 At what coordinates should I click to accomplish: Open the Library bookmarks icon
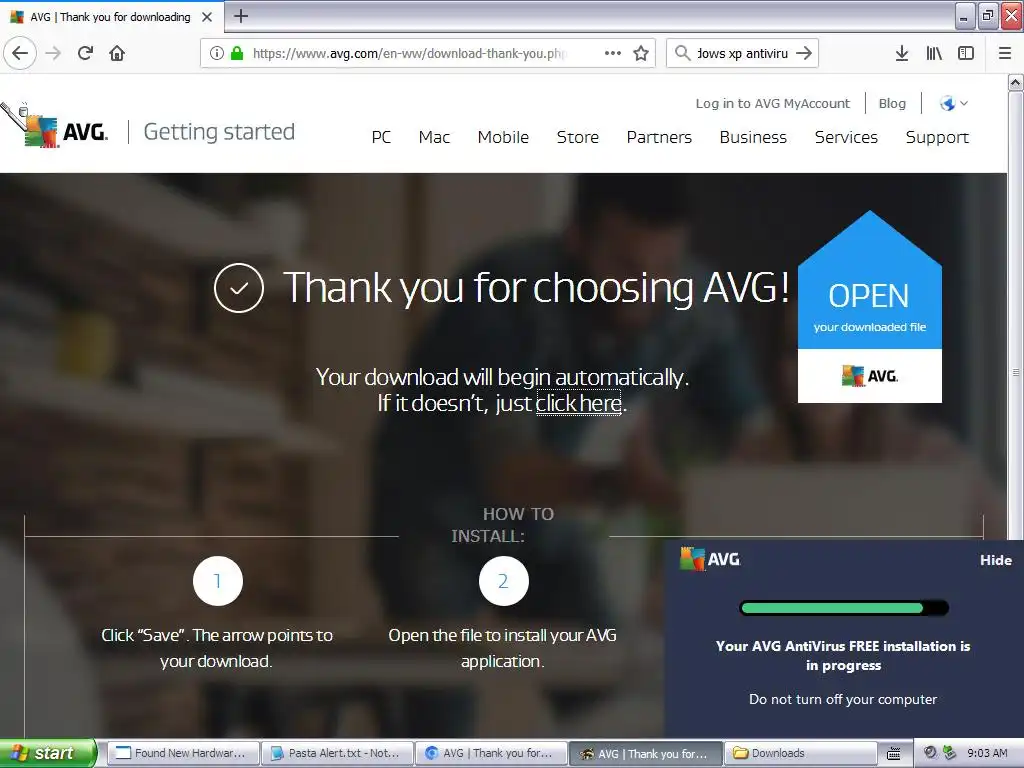934,53
